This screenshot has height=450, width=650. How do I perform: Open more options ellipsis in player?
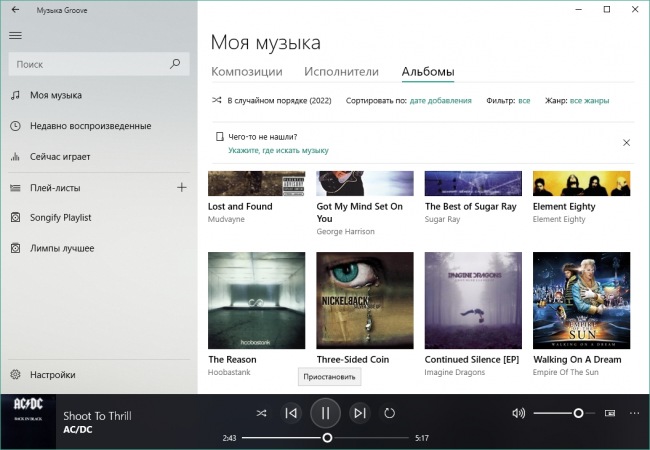(x=634, y=413)
